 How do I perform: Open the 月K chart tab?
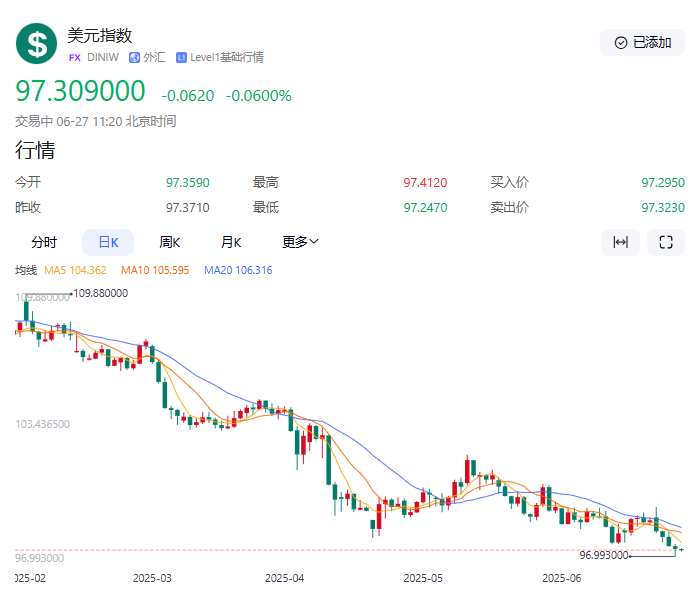(x=231, y=242)
